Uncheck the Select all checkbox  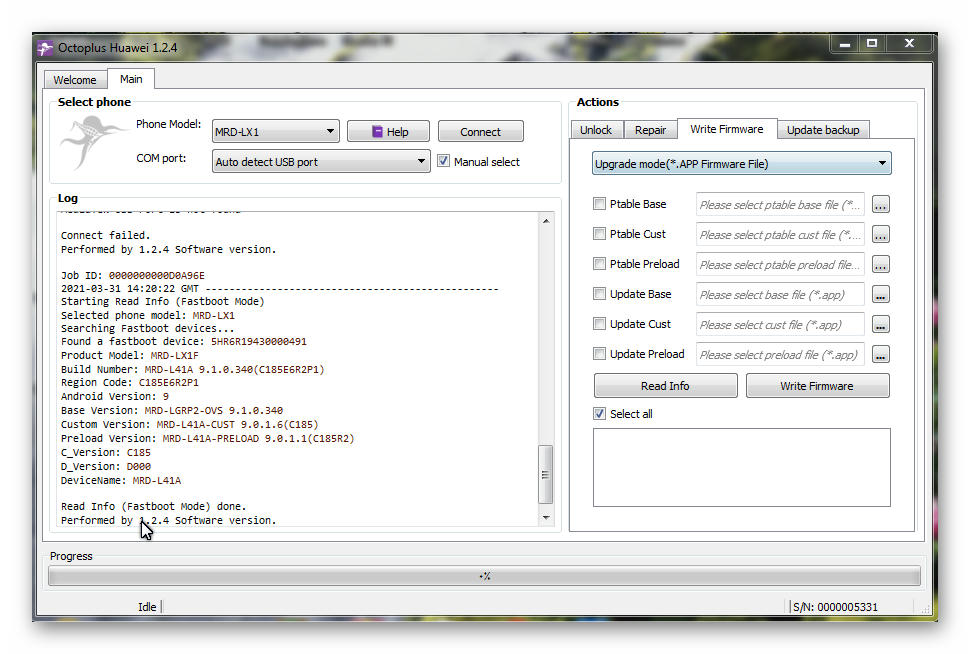(x=599, y=414)
